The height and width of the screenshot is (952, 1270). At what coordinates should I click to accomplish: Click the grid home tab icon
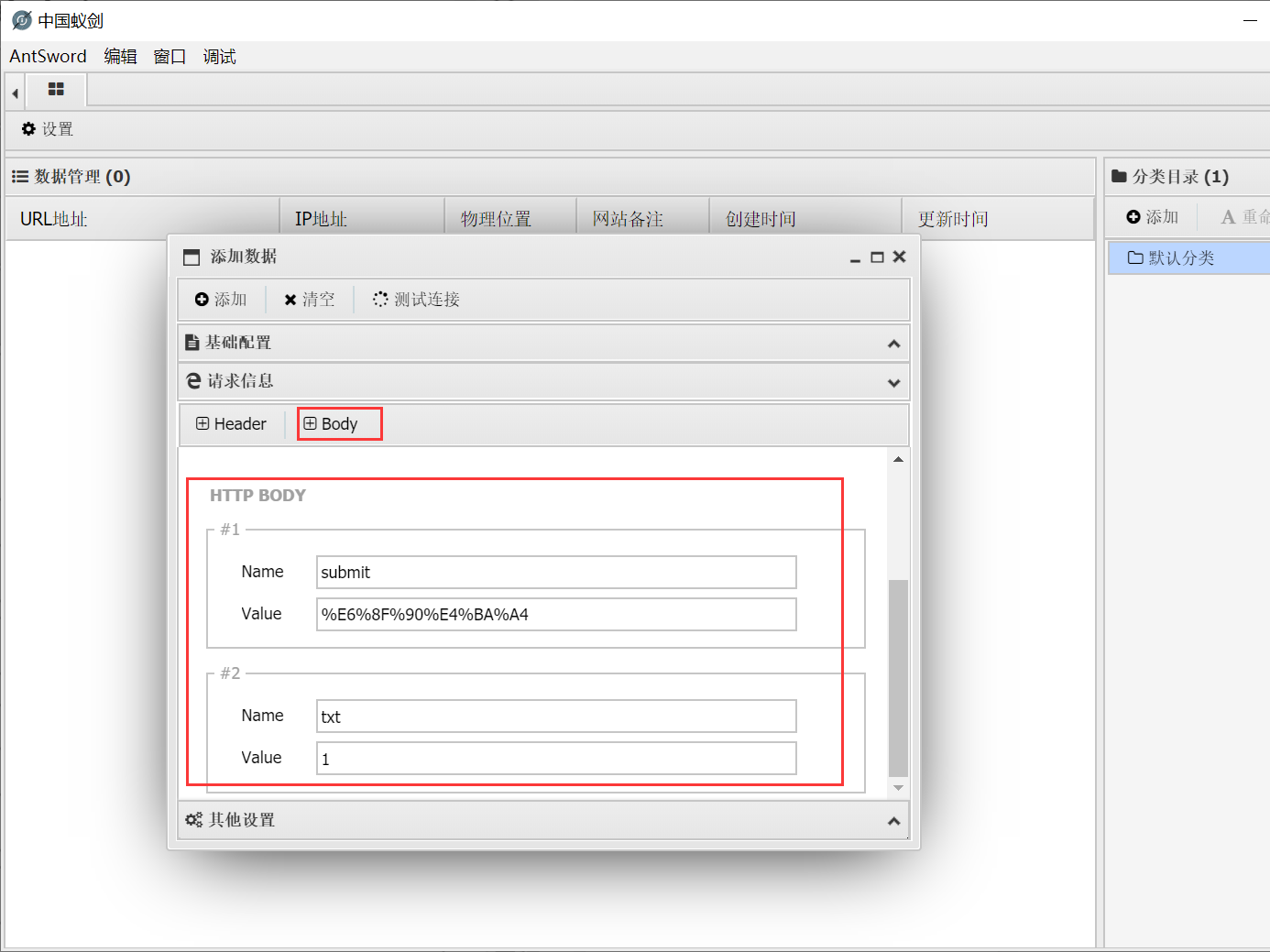[56, 90]
